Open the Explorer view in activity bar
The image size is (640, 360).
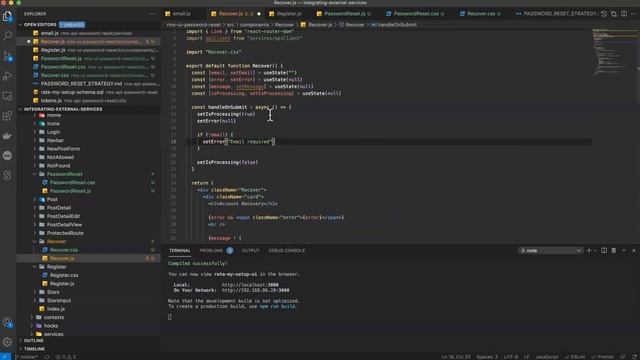click(x=7, y=16)
